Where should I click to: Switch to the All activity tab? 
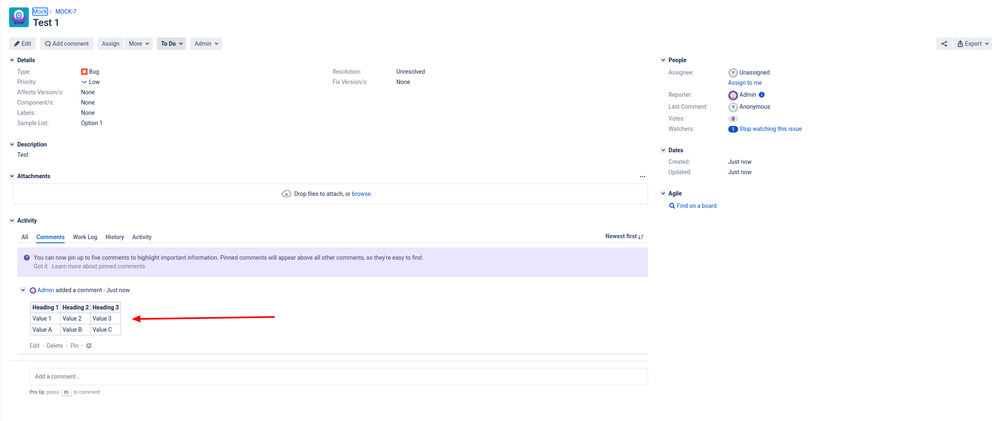click(x=25, y=237)
